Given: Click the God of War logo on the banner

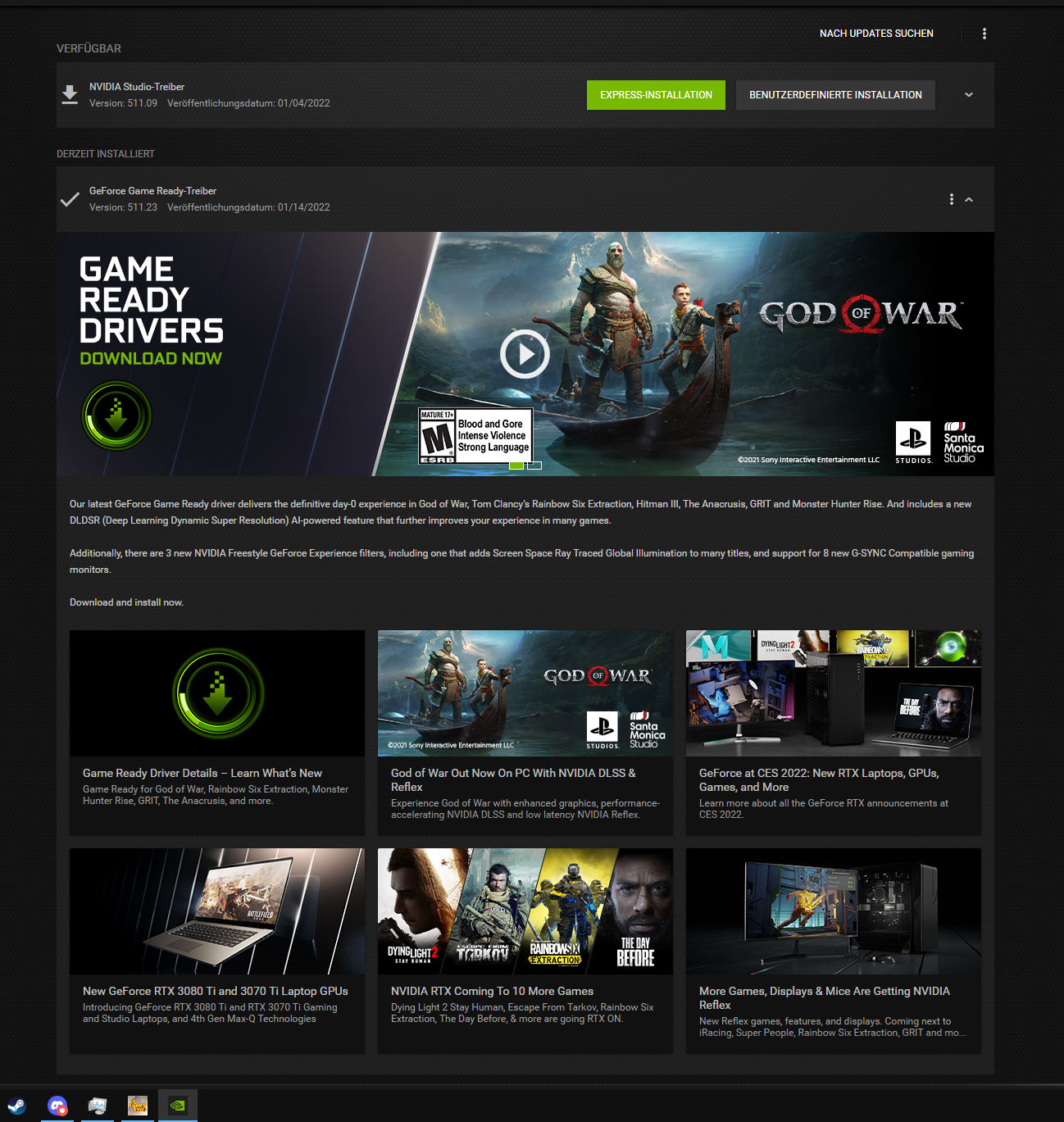Looking at the screenshot, I should [x=861, y=314].
